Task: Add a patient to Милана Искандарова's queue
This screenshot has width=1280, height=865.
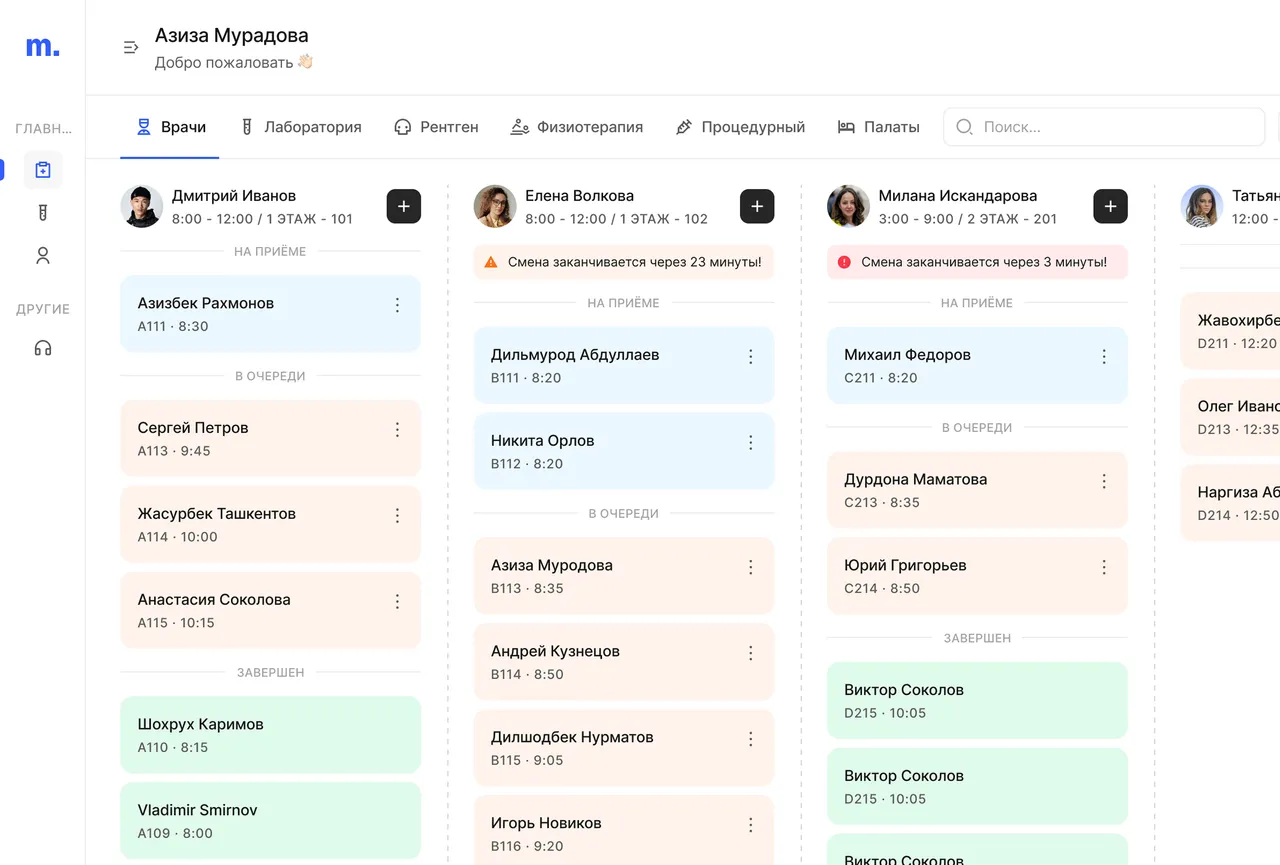Action: point(1111,206)
